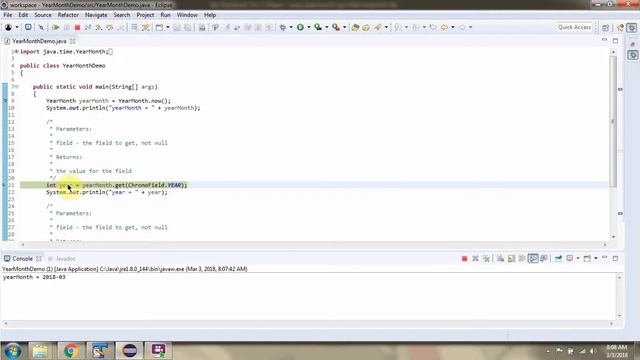Viewport: 640px width, 360px height.
Task: Maximize the Console view
Action: [x=616, y=258]
